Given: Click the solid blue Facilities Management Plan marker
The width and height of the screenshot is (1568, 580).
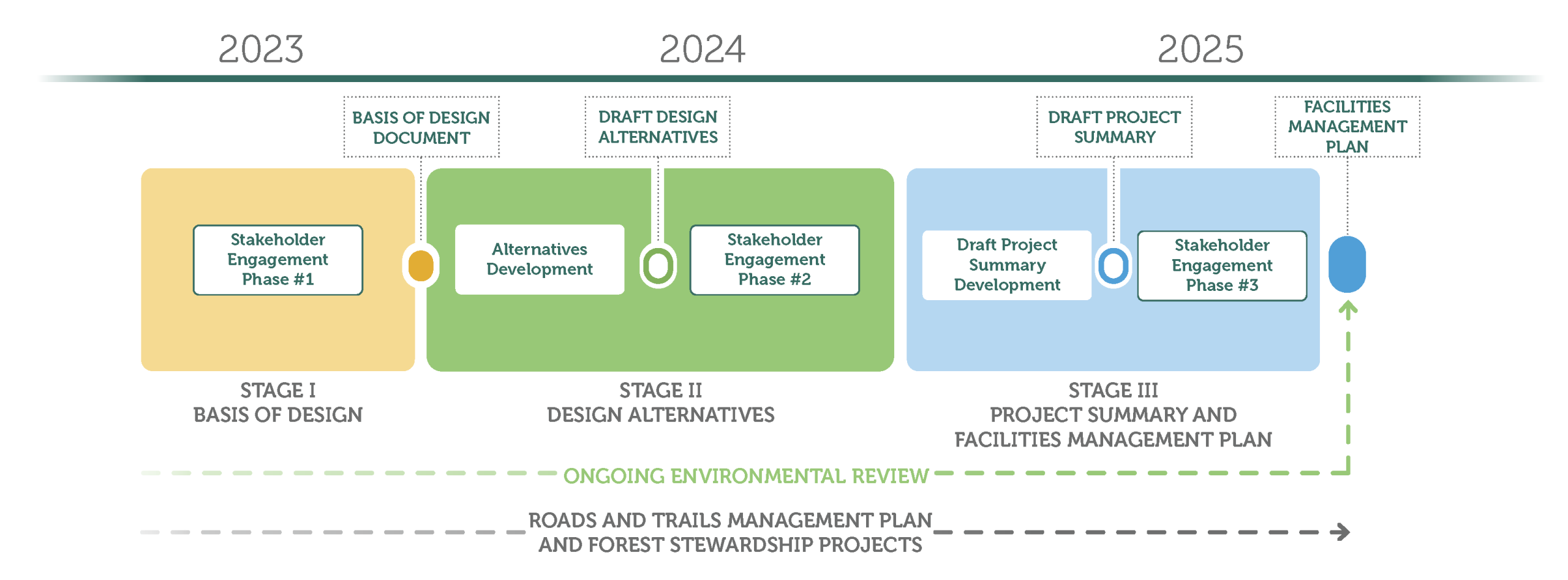Looking at the screenshot, I should (1346, 264).
